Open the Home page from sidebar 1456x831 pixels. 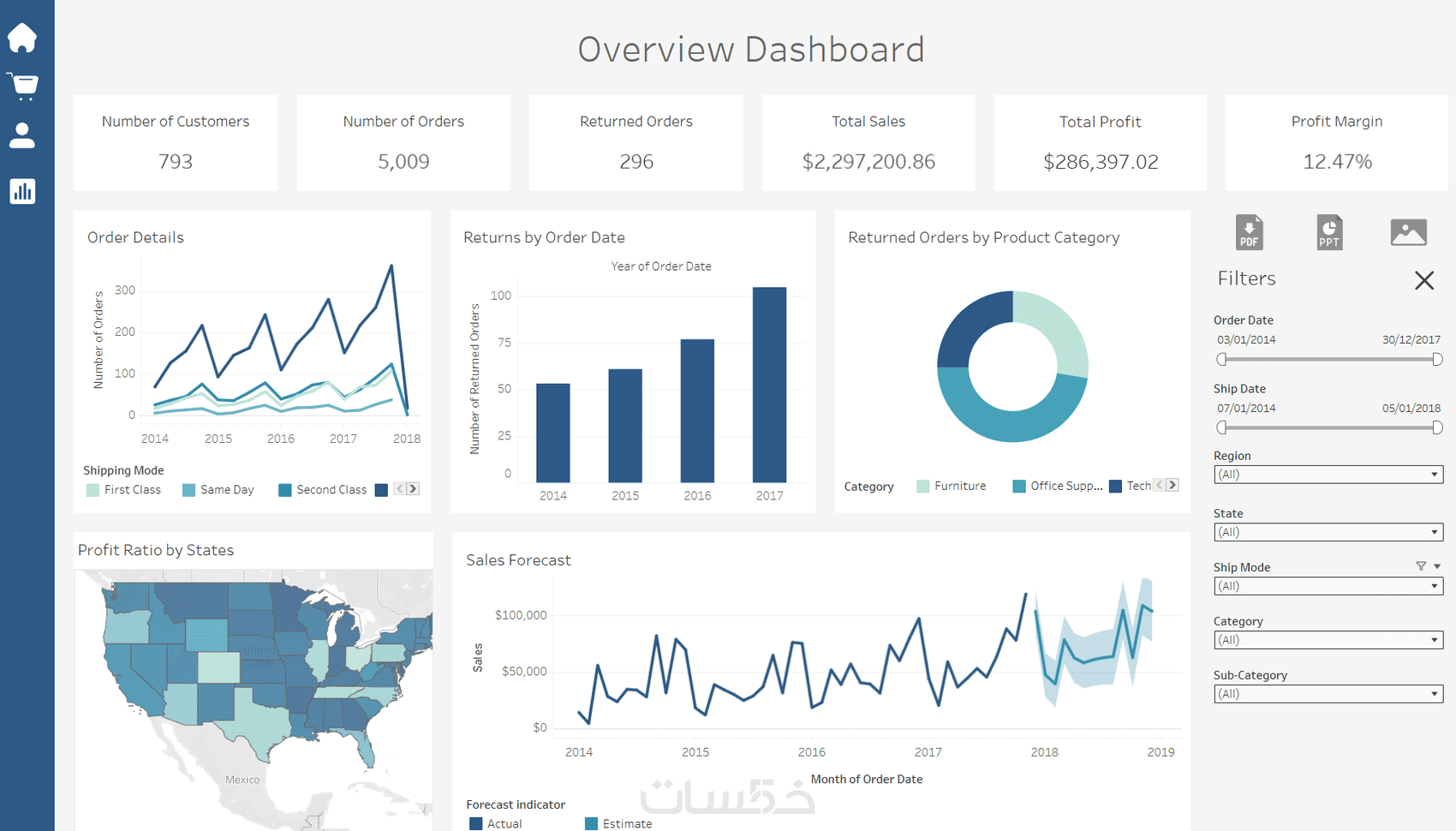tap(22, 38)
